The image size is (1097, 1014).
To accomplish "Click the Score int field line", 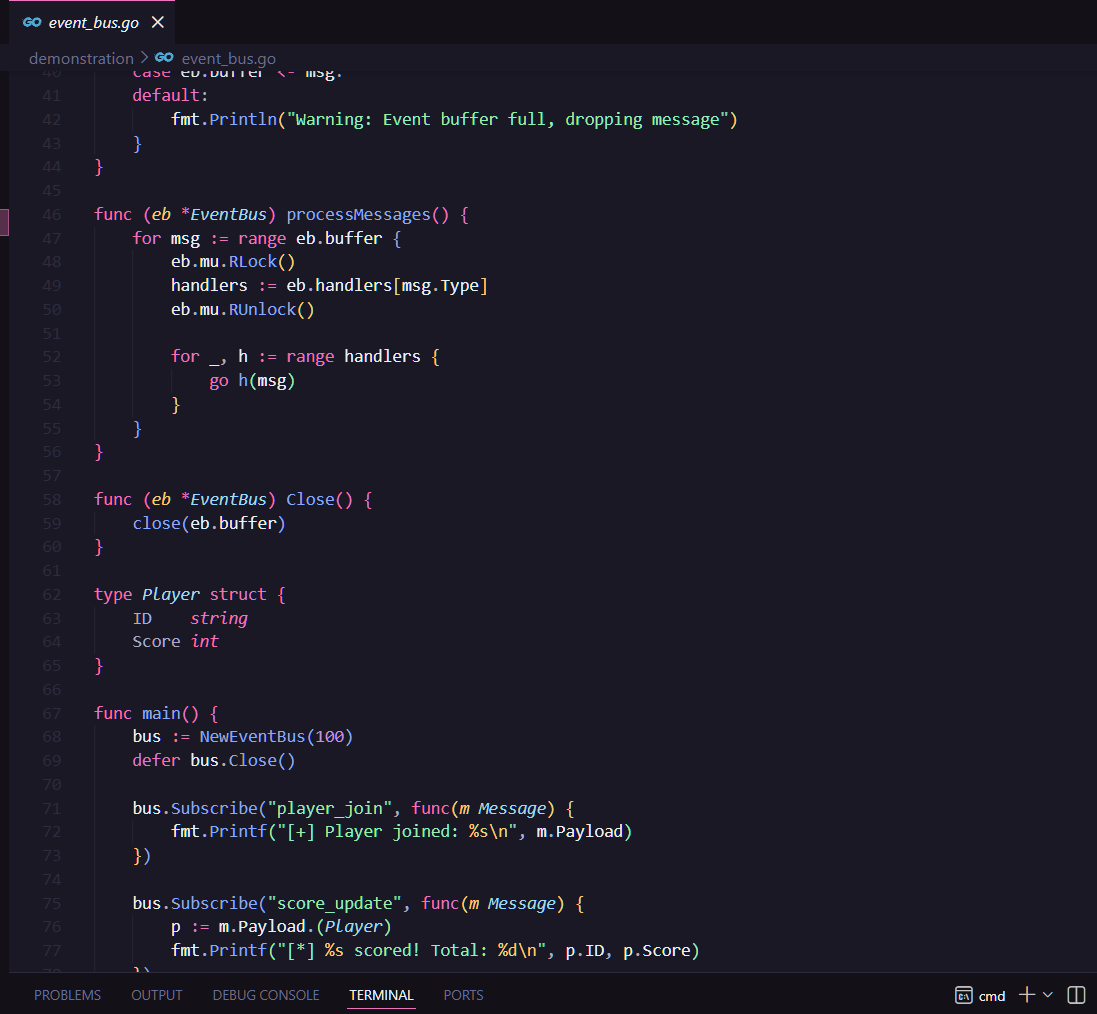I will click(x=176, y=641).
